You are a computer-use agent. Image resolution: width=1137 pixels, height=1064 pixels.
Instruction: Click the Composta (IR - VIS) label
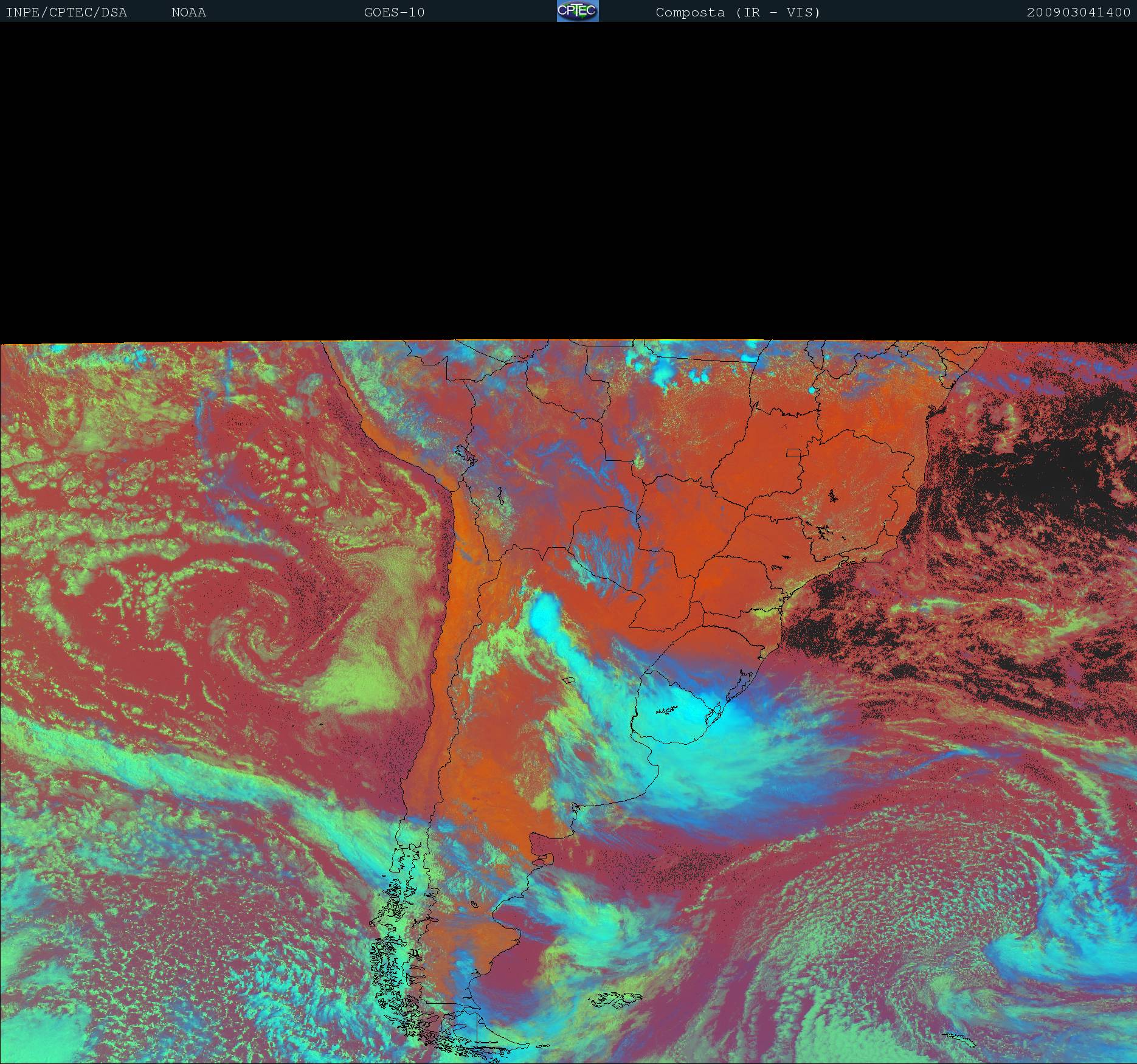pos(738,13)
